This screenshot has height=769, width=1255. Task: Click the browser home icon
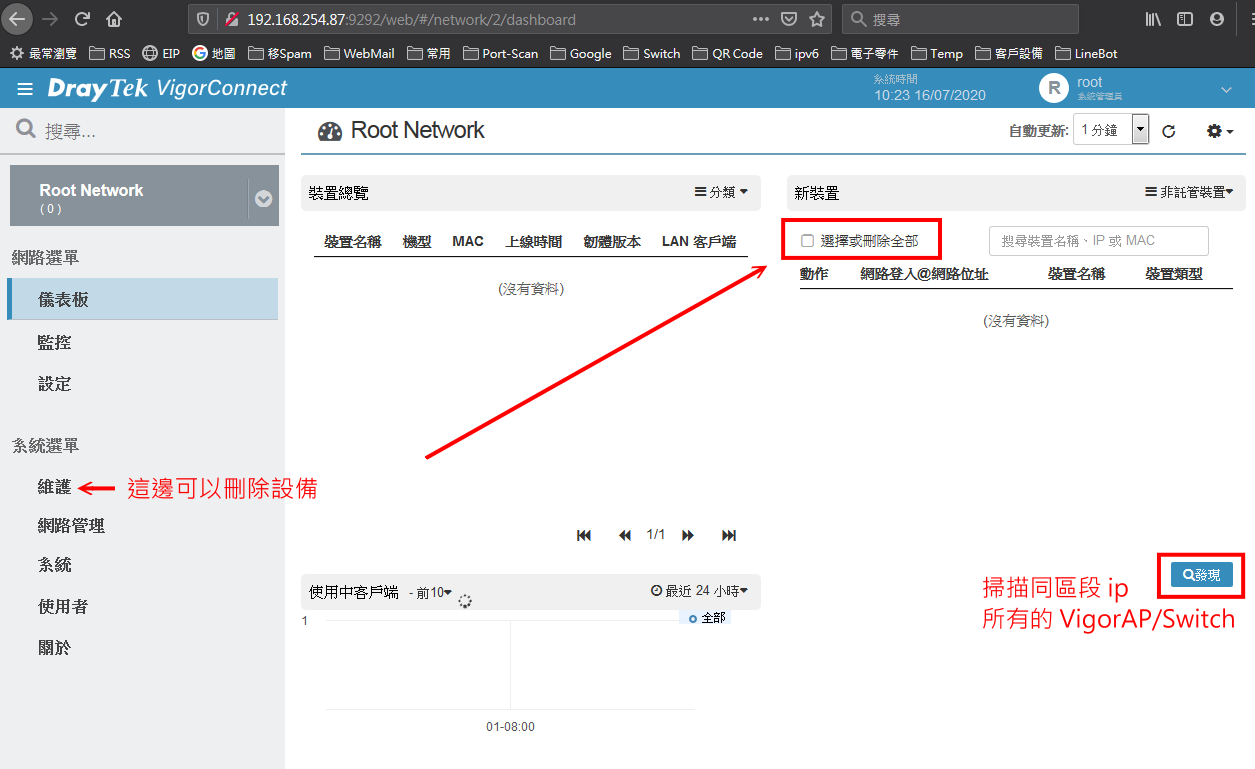[x=114, y=19]
